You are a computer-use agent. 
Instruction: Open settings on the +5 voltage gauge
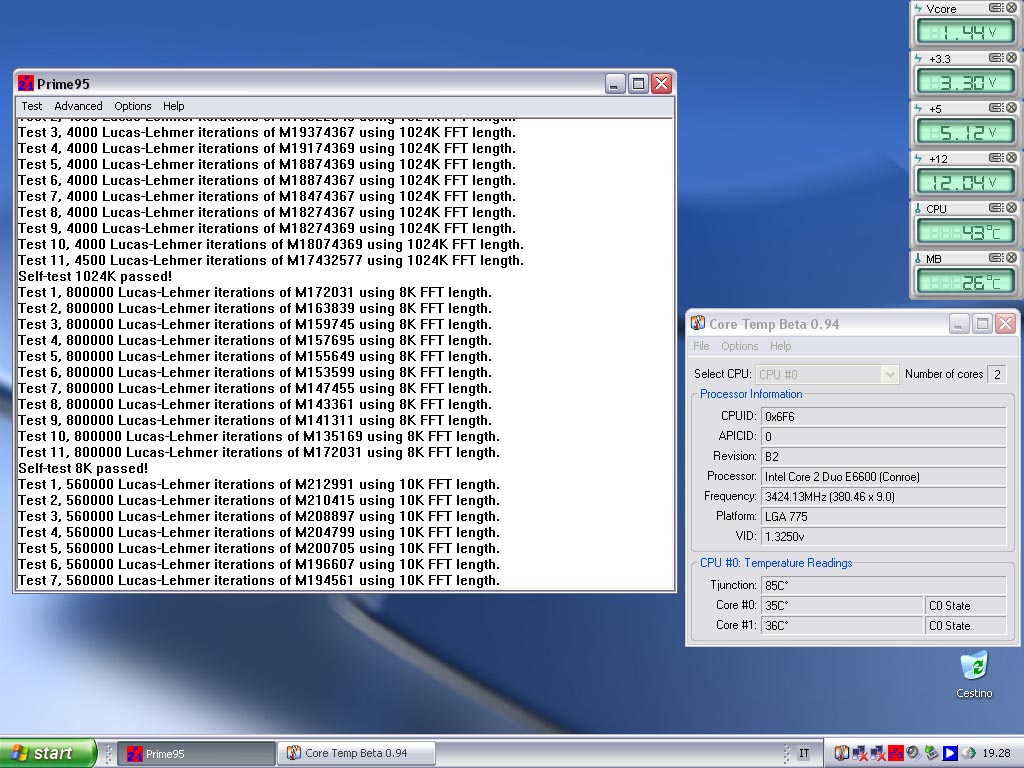[996, 108]
